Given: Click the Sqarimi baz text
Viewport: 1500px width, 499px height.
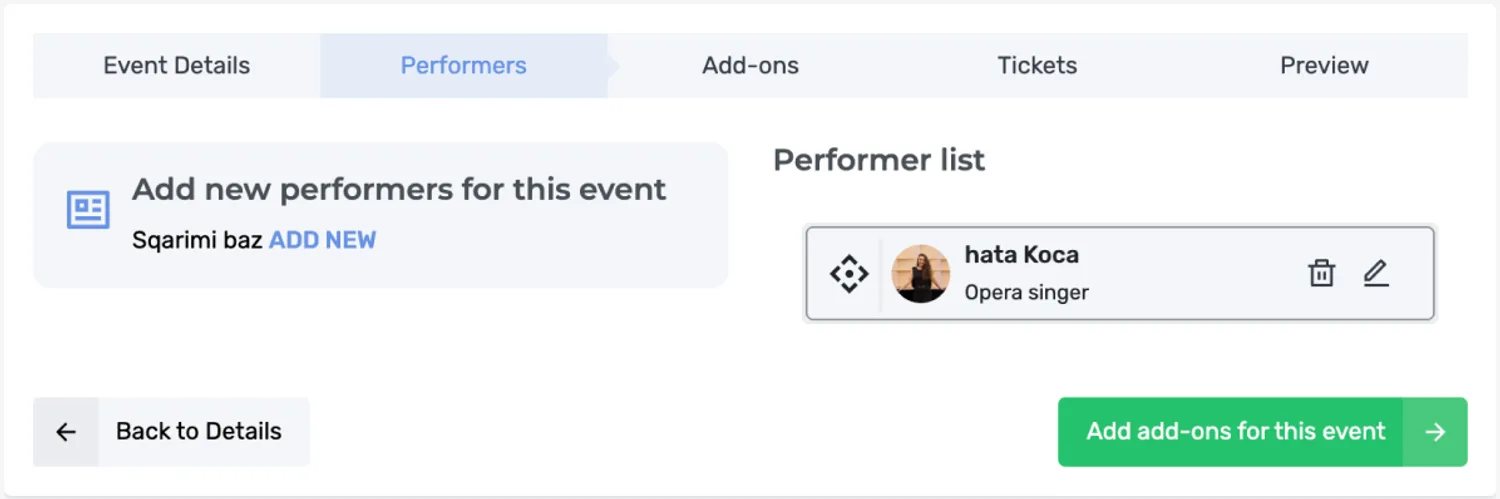Looking at the screenshot, I should coord(197,240).
